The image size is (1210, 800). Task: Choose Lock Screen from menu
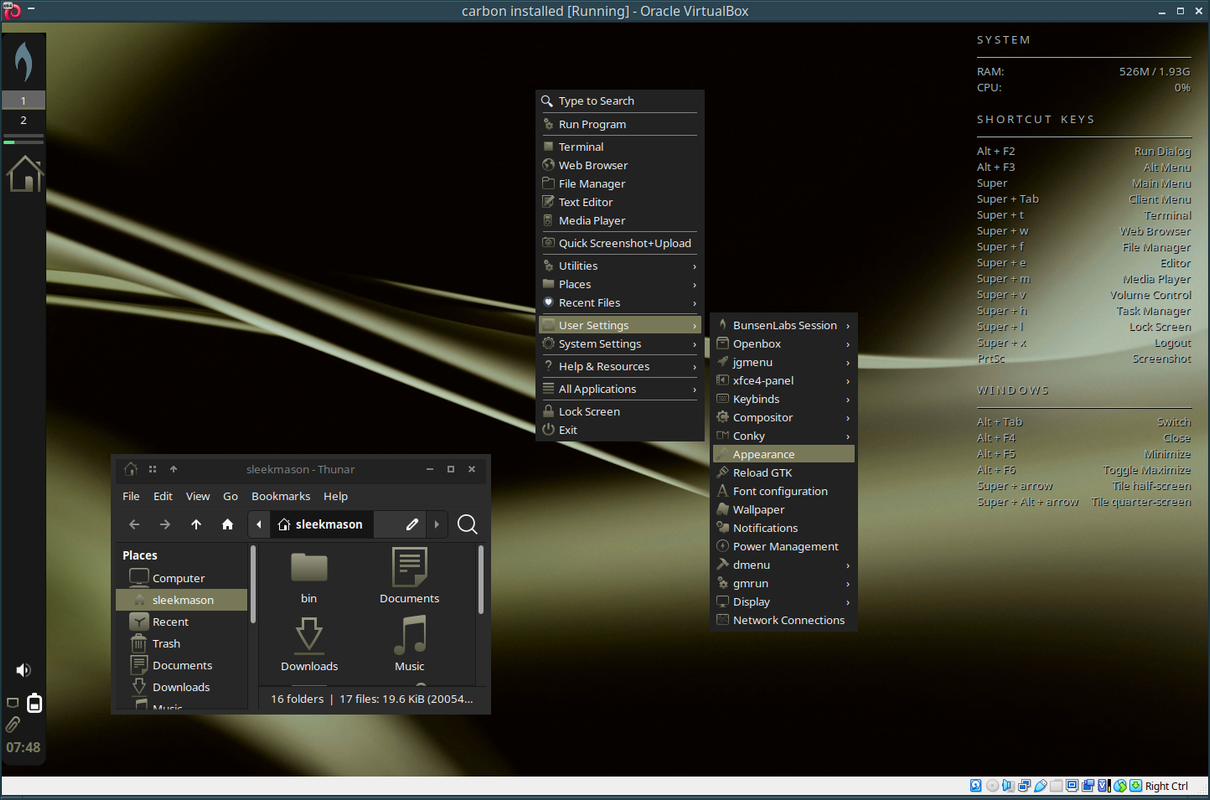pyautogui.click(x=619, y=412)
